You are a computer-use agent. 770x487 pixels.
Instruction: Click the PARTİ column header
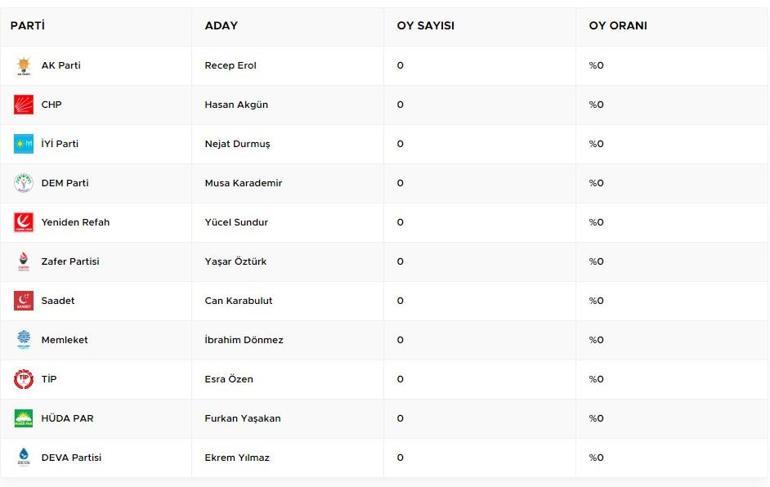click(x=28, y=26)
